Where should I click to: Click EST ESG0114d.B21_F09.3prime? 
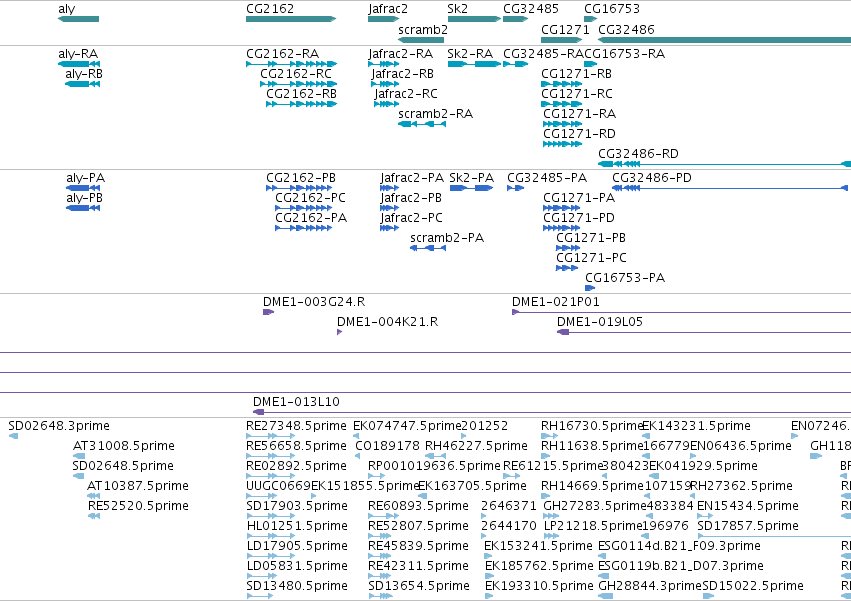[679, 546]
